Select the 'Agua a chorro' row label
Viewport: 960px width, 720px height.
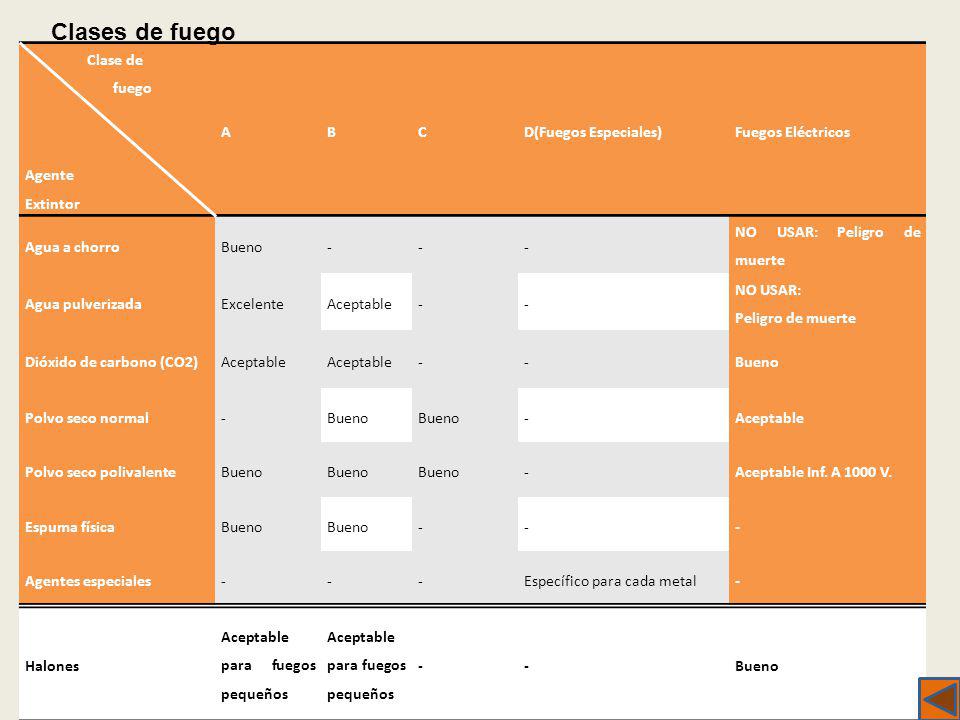(72, 247)
